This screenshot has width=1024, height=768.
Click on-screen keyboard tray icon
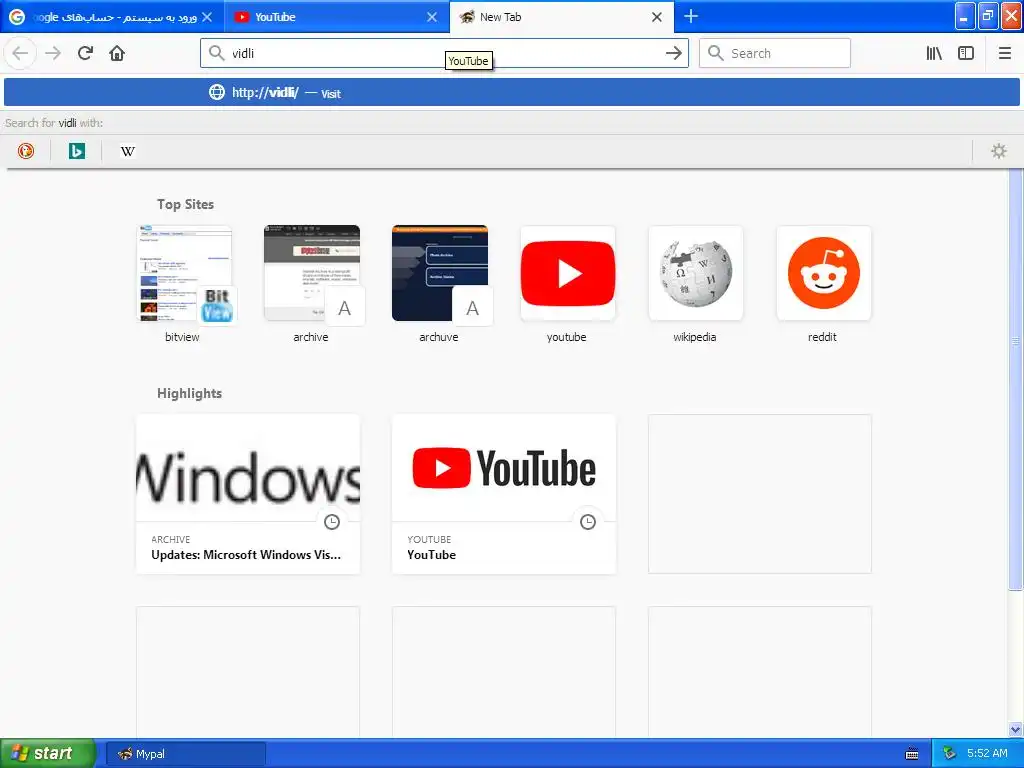click(912, 754)
